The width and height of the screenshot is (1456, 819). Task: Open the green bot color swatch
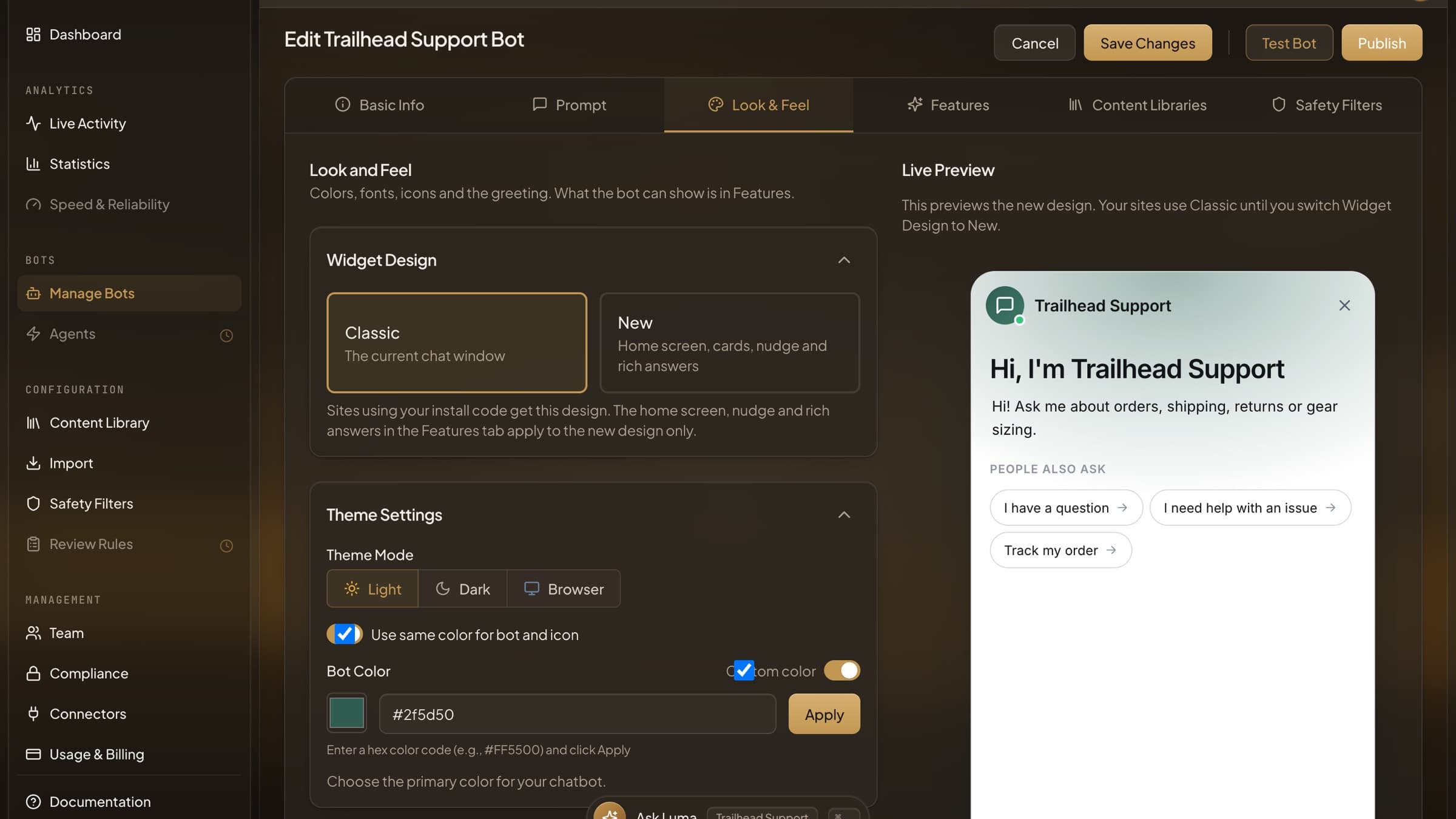click(x=346, y=713)
